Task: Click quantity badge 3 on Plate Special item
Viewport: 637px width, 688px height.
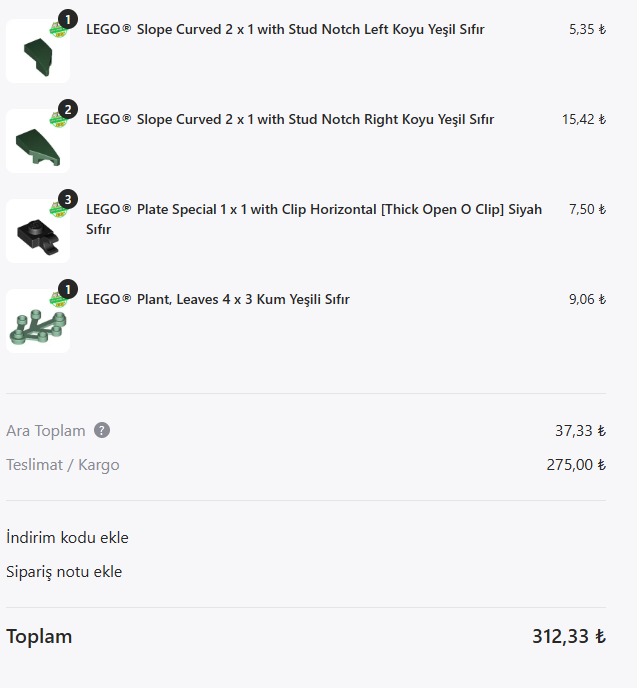Action: (x=68, y=199)
